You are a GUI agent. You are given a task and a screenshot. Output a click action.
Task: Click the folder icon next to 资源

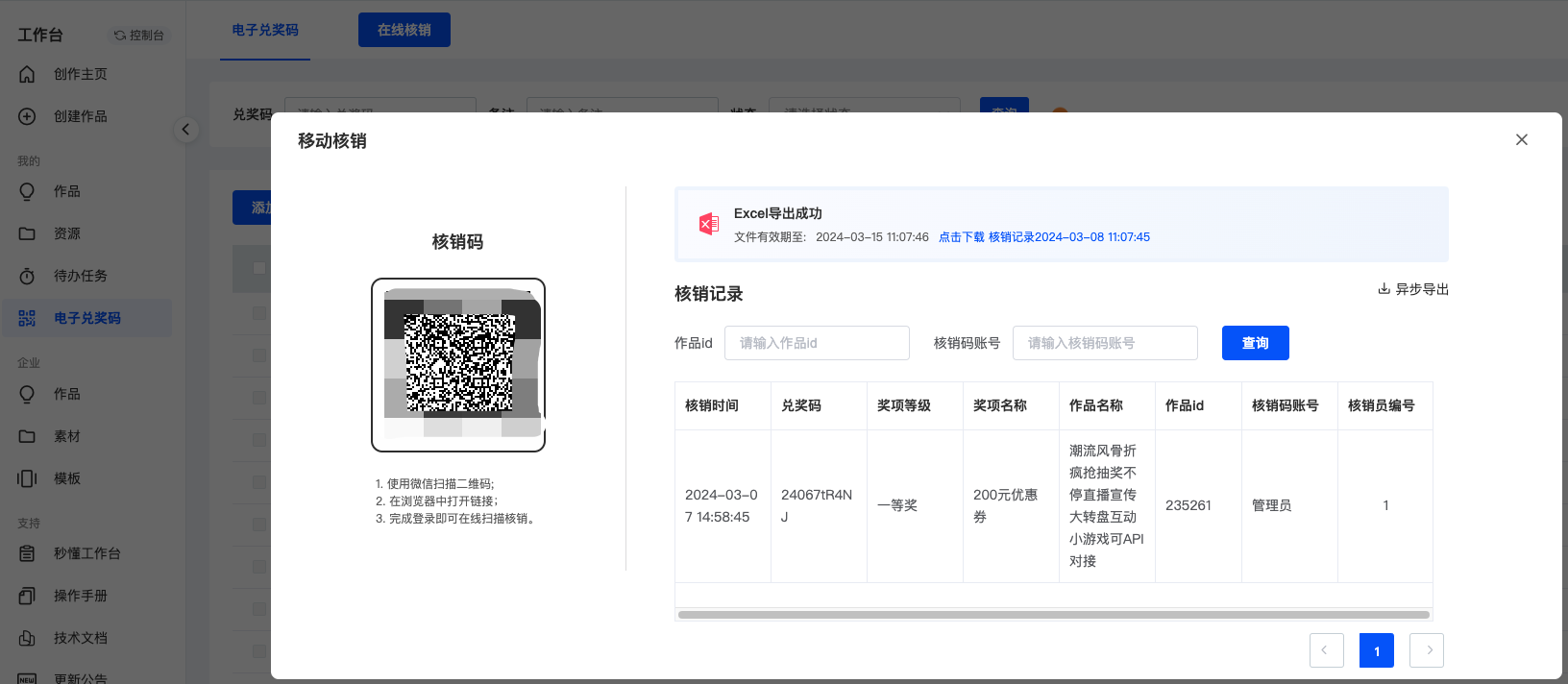click(x=27, y=233)
